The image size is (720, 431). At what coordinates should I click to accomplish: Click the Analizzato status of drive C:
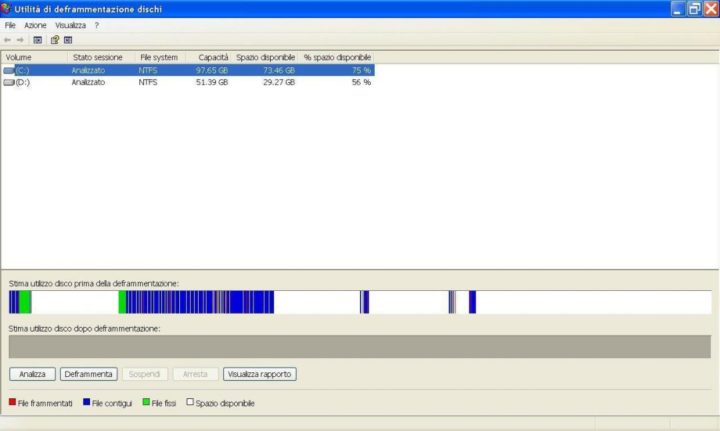[x=88, y=70]
